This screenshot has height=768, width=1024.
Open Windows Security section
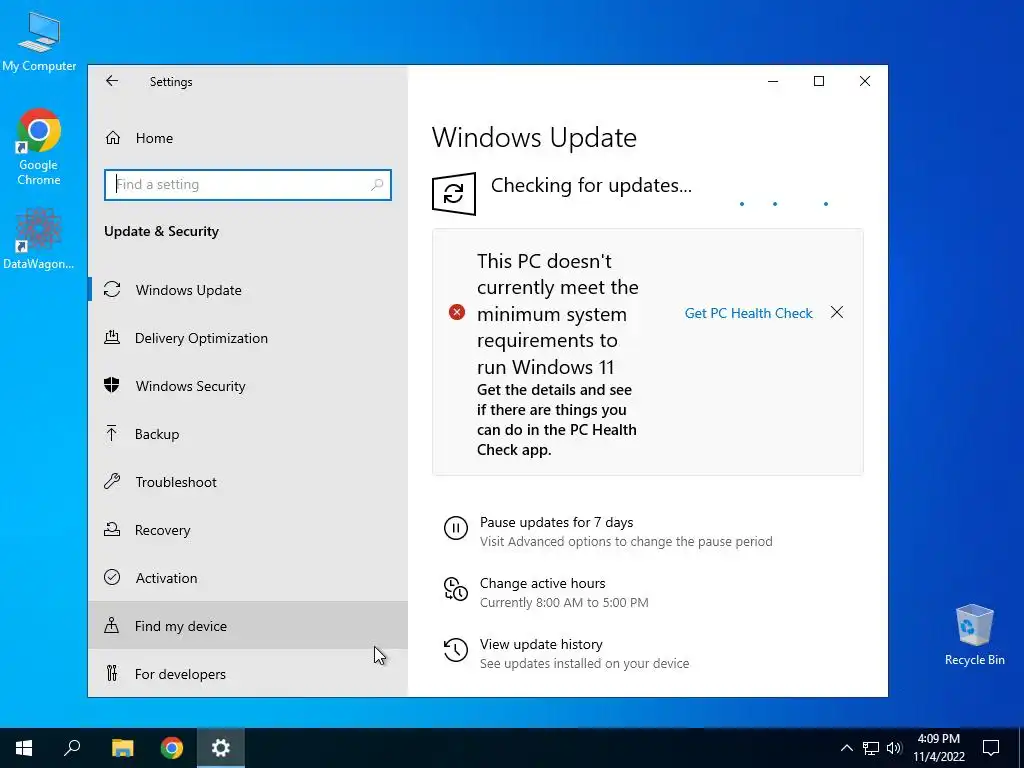point(248,386)
